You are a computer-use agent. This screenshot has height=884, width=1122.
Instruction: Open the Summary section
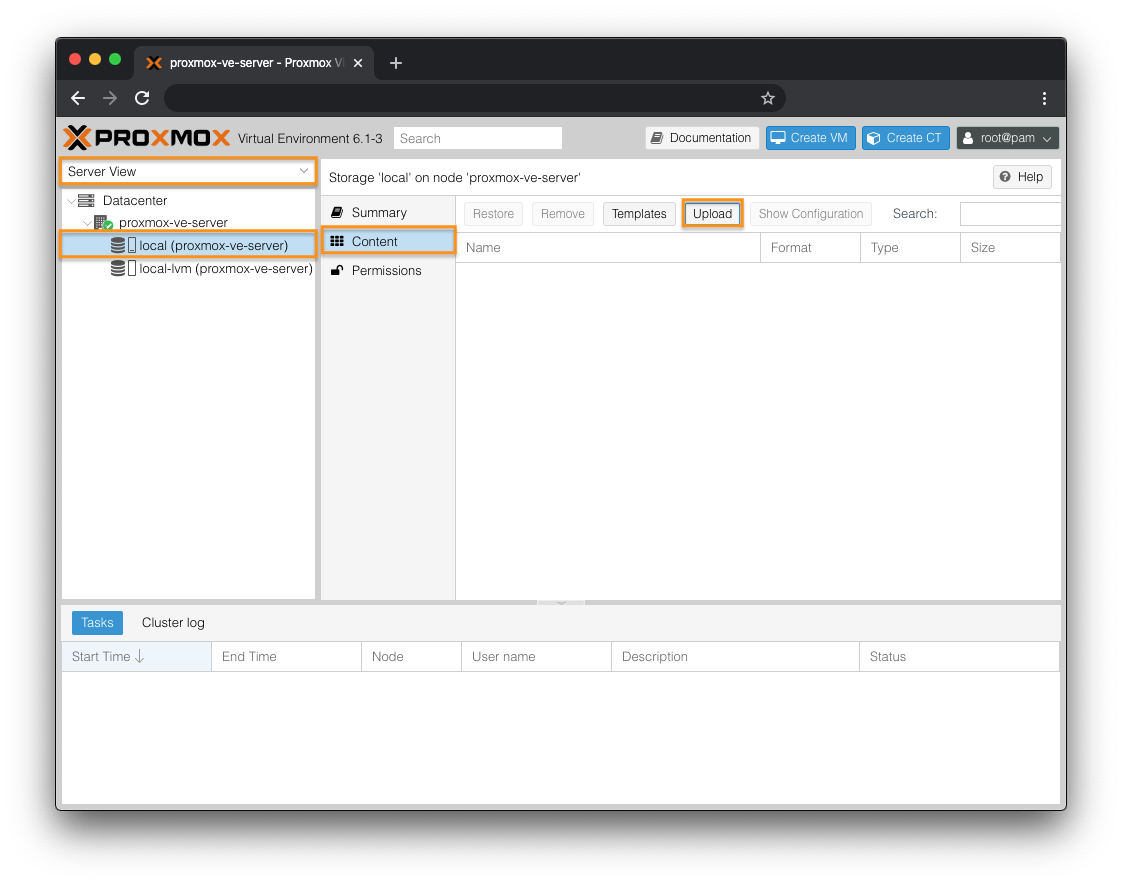pos(388,213)
